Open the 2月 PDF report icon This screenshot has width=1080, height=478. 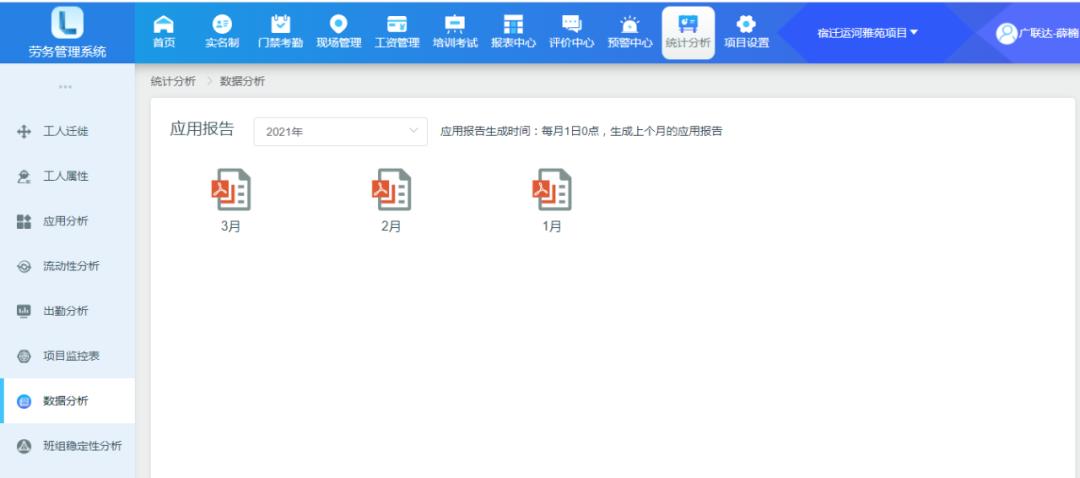point(391,190)
